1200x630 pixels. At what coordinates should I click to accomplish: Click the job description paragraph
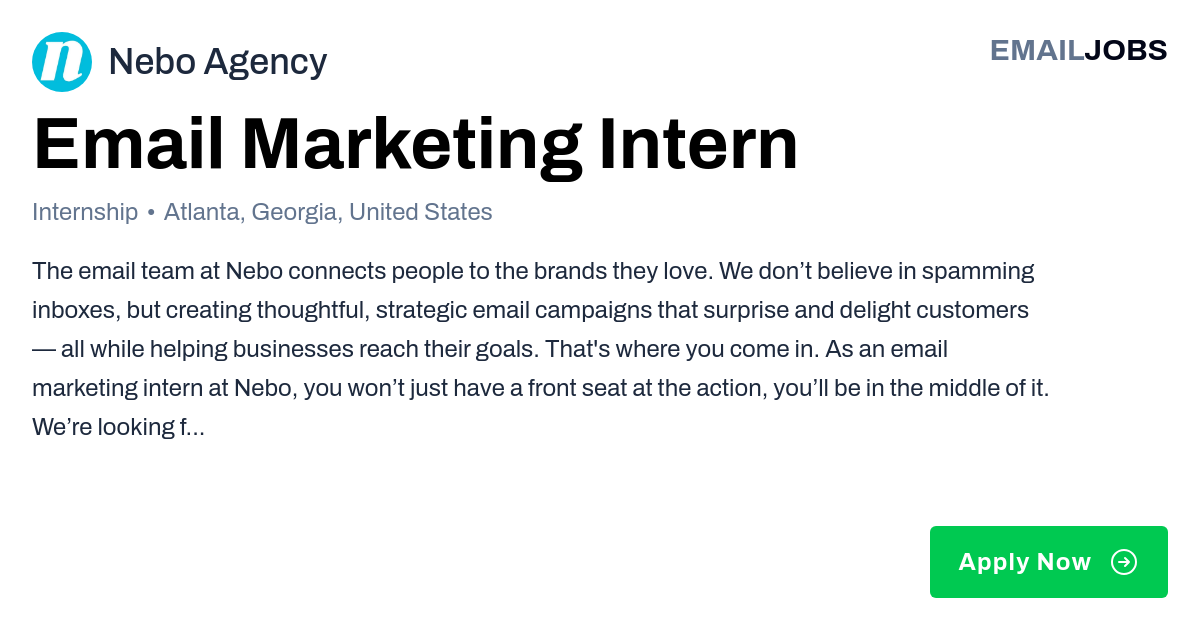click(x=541, y=349)
